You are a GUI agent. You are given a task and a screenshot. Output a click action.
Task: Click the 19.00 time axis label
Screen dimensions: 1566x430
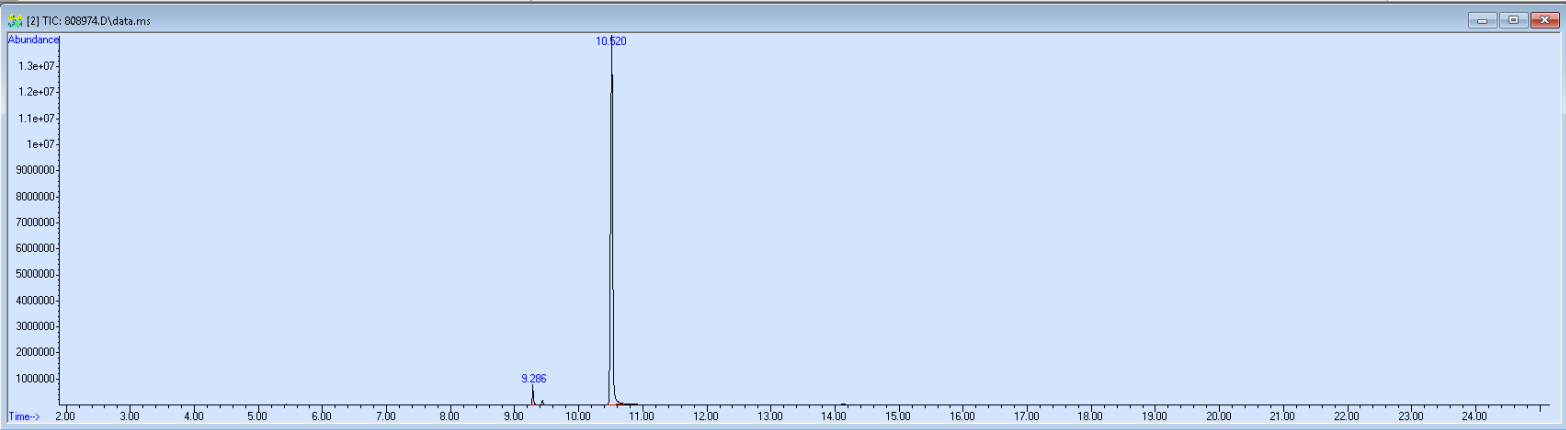1154,415
